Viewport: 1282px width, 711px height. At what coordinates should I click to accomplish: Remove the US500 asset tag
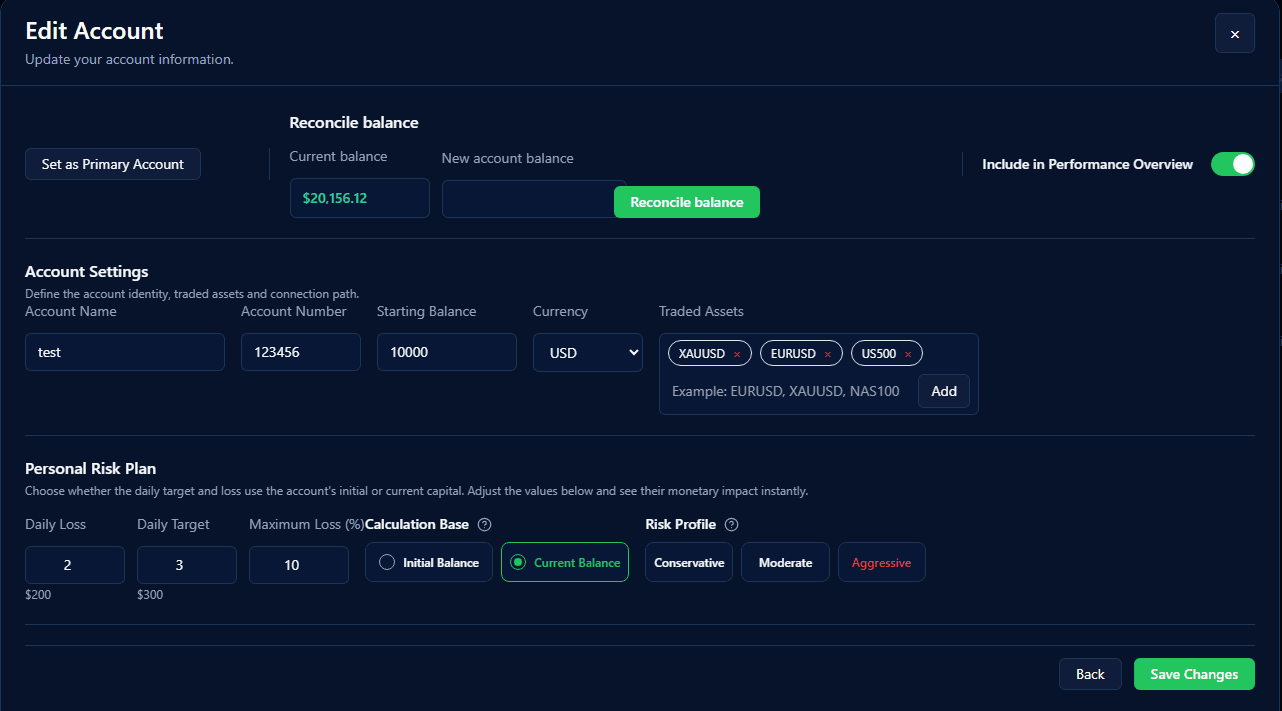[x=908, y=354]
